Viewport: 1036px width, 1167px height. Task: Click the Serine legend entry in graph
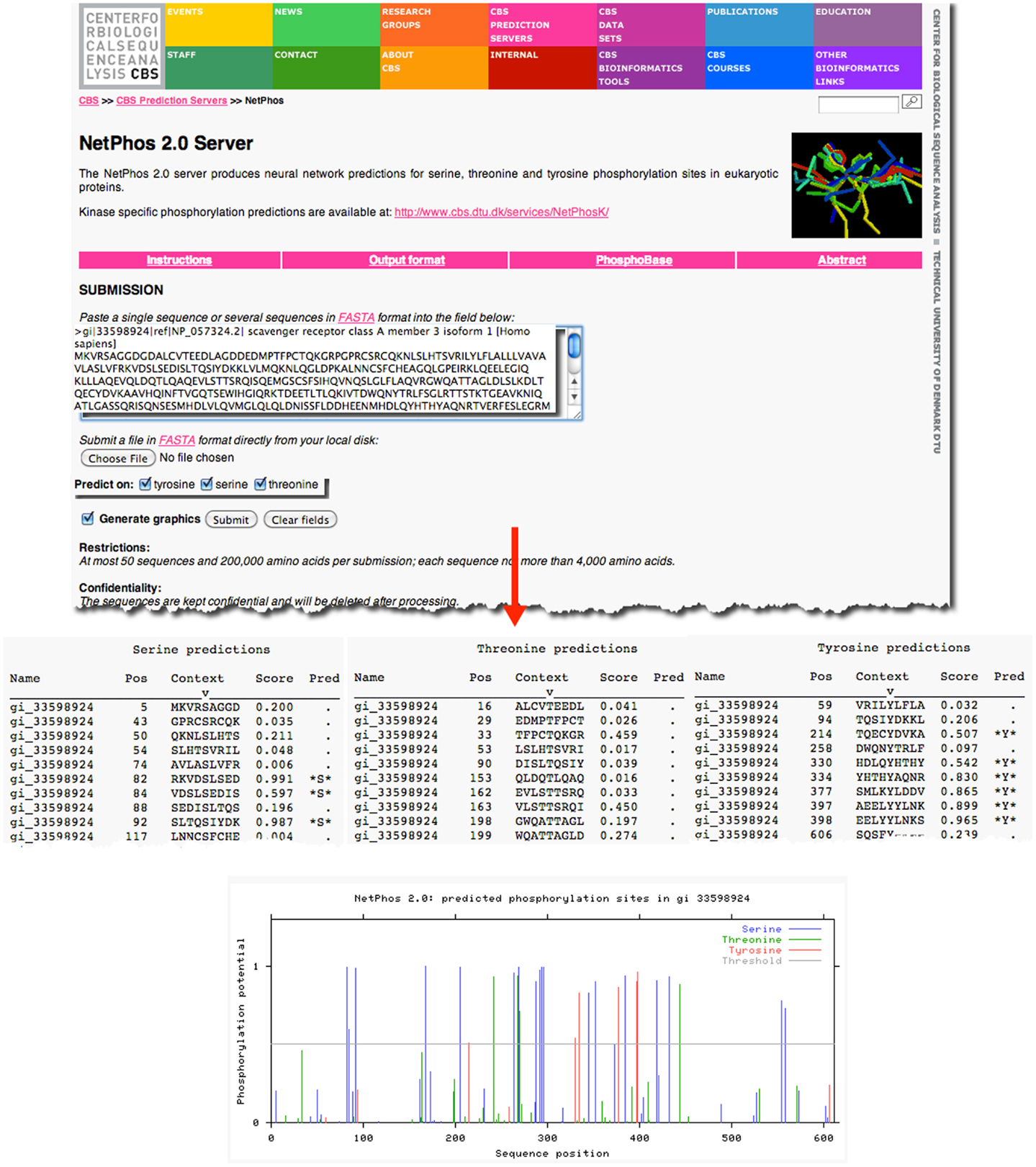[781, 929]
